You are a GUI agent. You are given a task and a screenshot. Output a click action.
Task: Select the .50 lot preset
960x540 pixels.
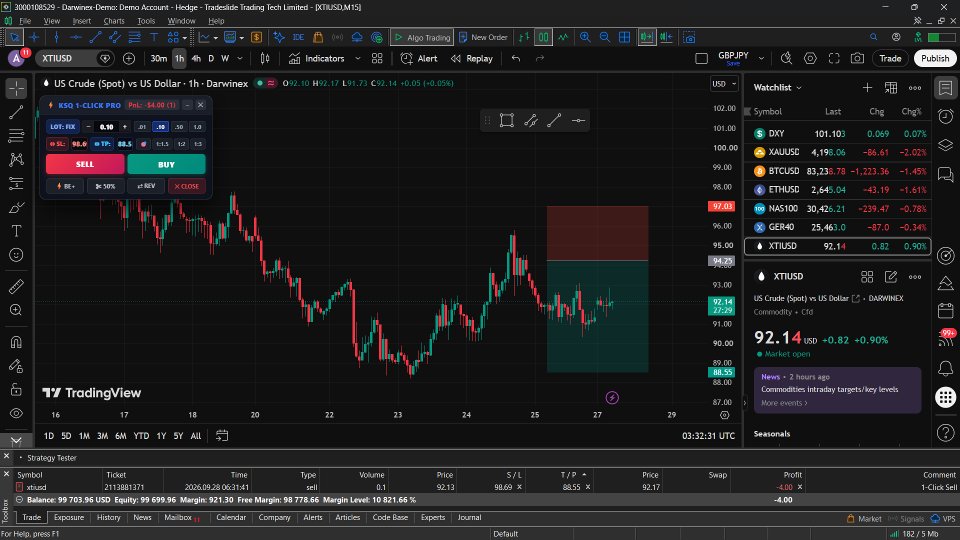pos(179,127)
